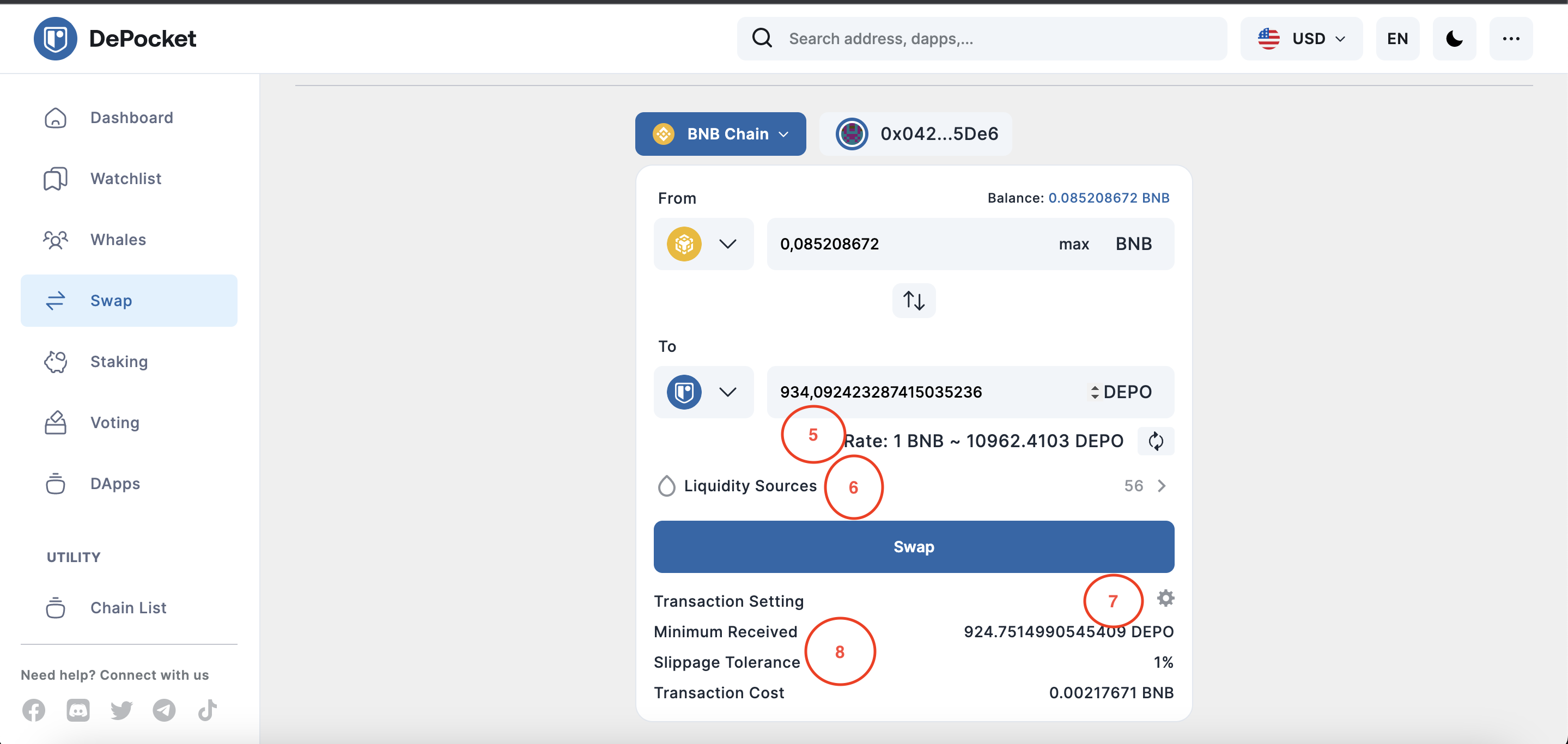Click the DePocket shield logo

point(56,38)
